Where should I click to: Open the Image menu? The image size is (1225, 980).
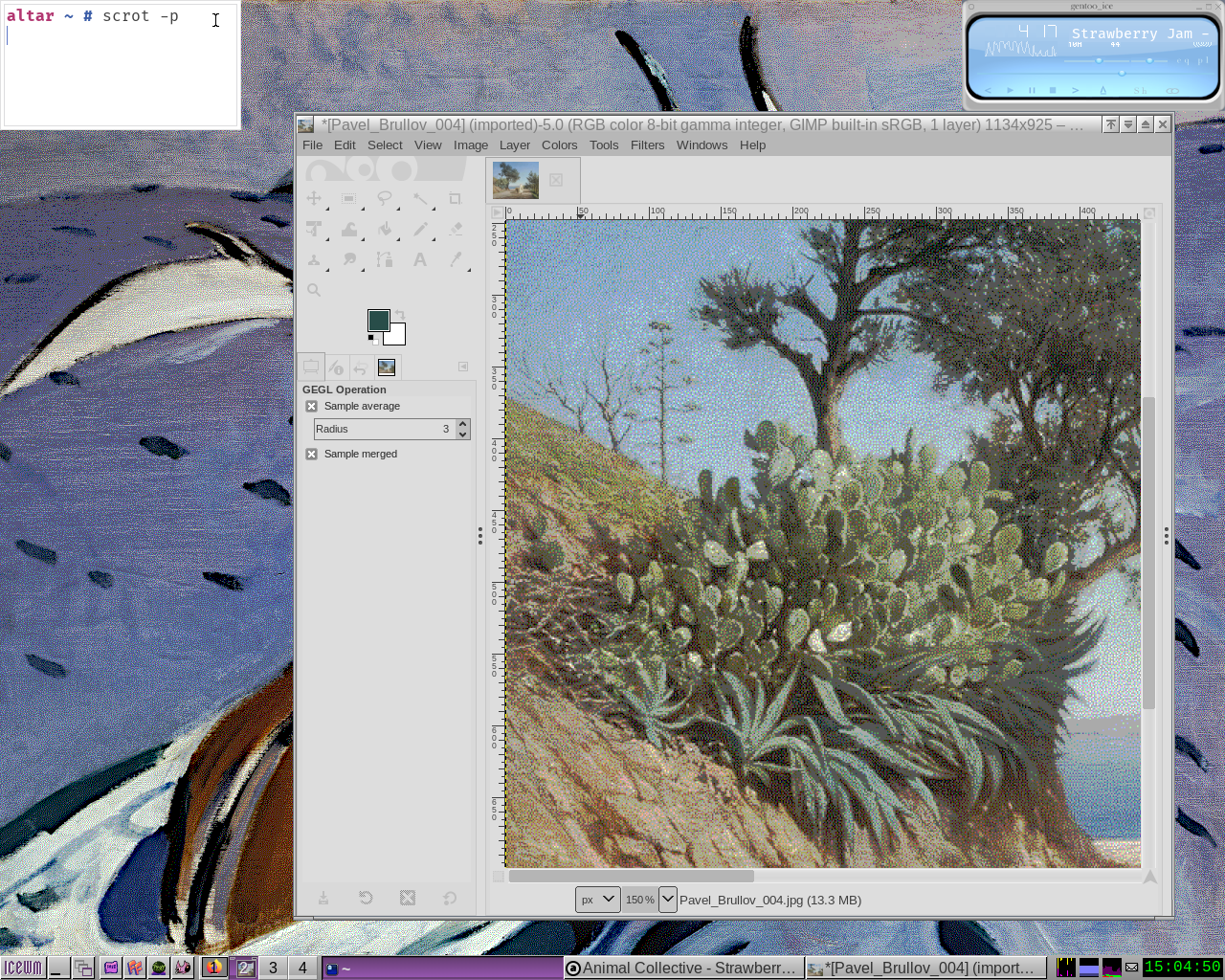coord(471,145)
